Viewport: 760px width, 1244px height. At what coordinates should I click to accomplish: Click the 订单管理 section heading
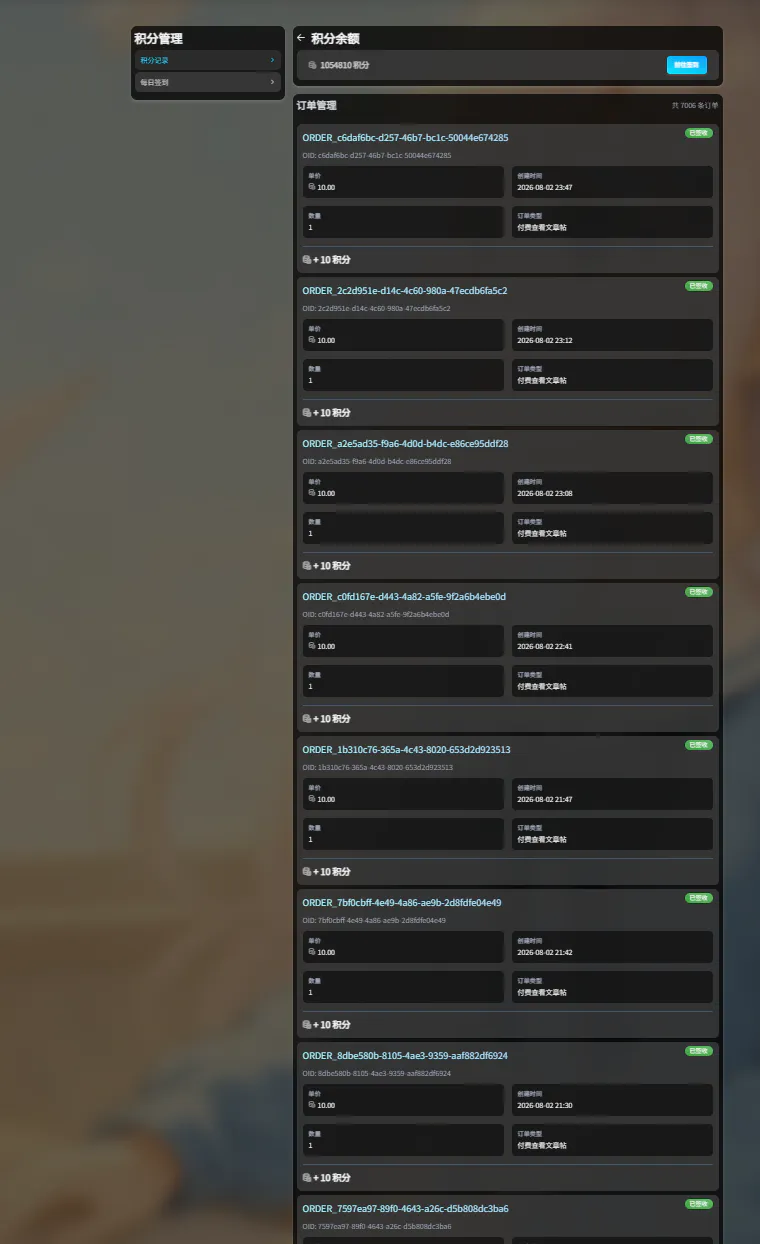tap(317, 105)
